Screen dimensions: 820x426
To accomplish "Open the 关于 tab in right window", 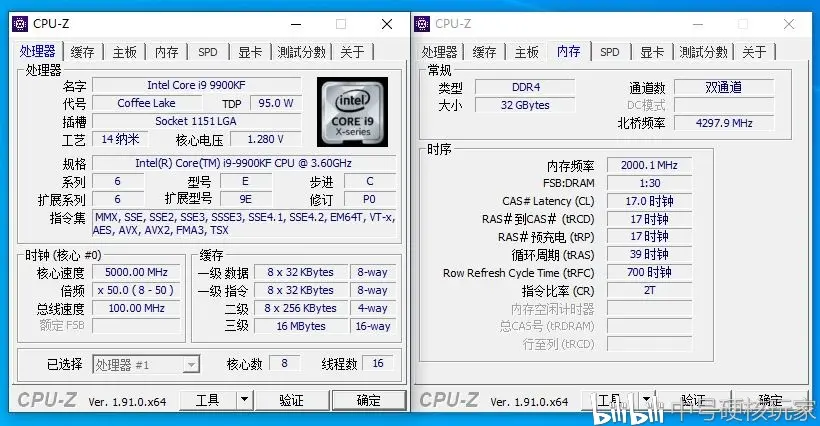I will tap(754, 52).
